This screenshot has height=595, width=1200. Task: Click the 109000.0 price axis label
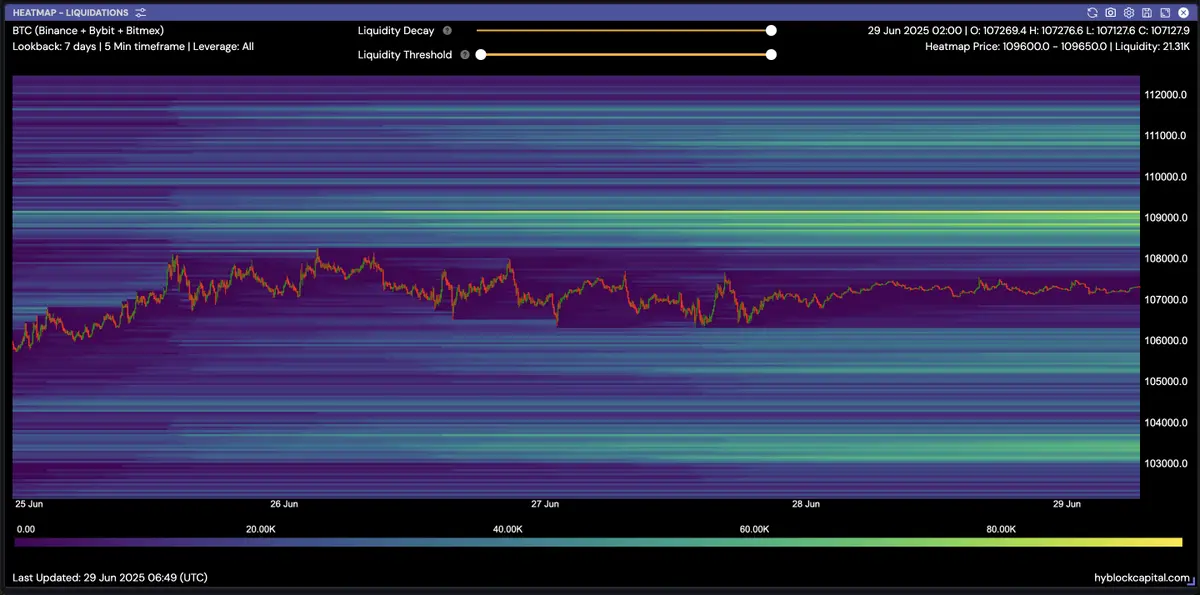point(1167,218)
